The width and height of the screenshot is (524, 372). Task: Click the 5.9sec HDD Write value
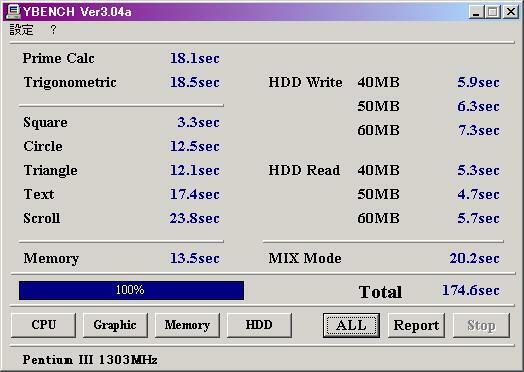click(x=479, y=82)
